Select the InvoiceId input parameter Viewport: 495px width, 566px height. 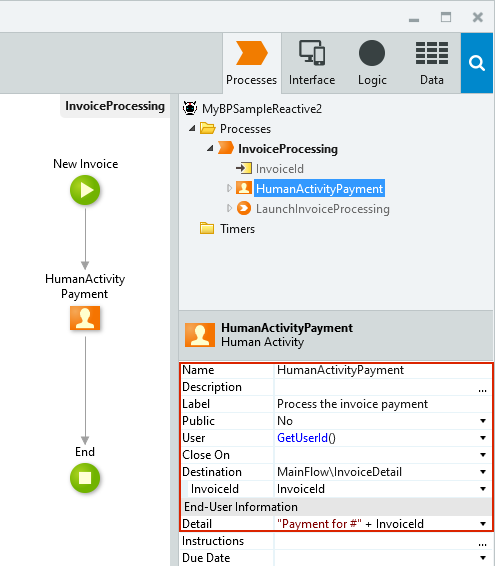click(279, 169)
